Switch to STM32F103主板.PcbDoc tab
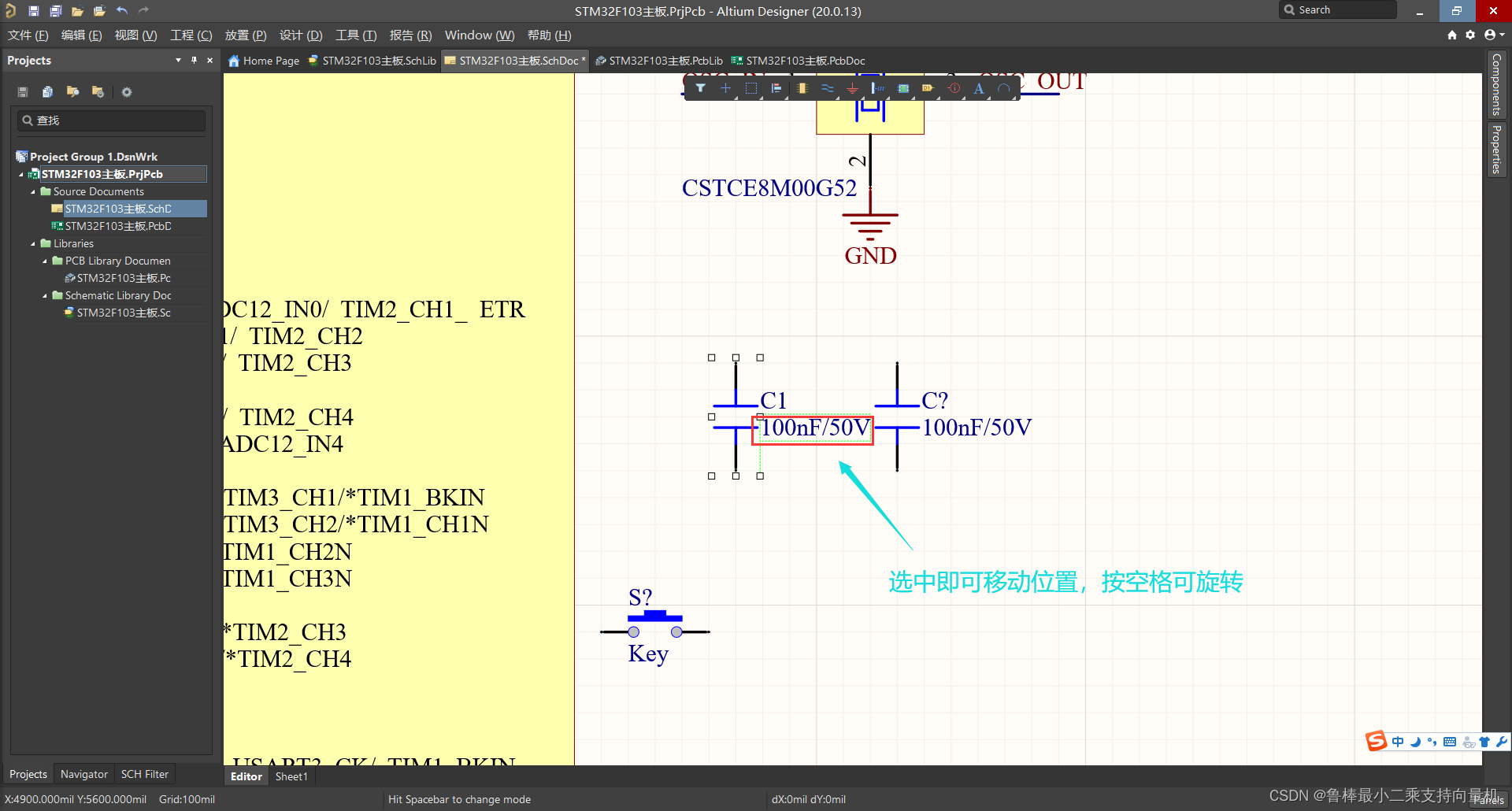The width and height of the screenshot is (1512, 811). [799, 61]
